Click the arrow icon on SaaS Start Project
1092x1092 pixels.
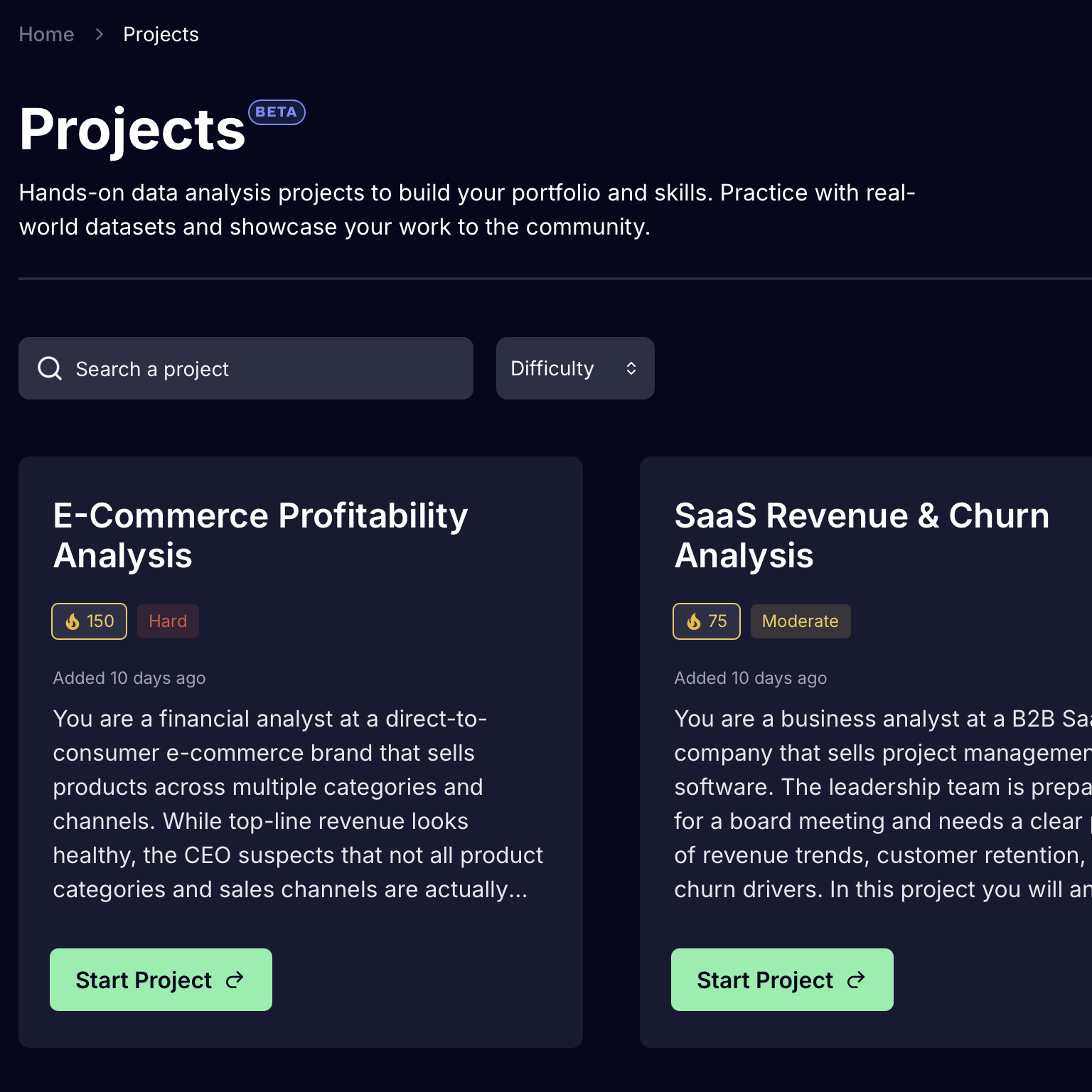point(856,980)
